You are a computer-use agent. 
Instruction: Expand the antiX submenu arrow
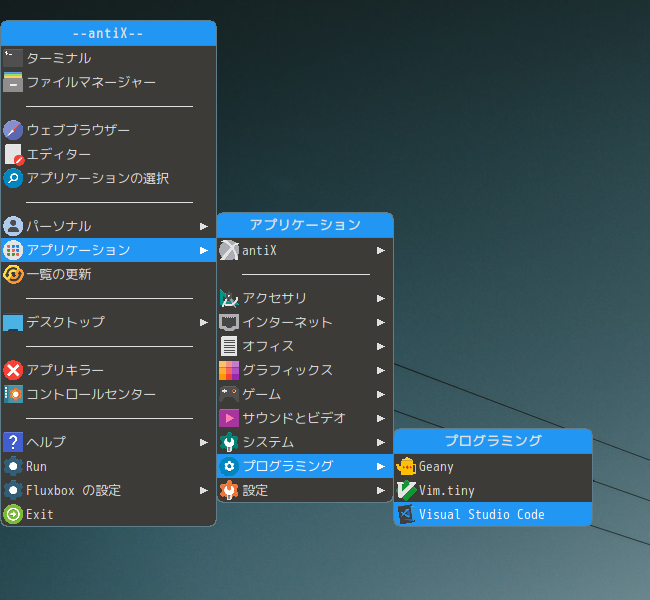point(381,250)
